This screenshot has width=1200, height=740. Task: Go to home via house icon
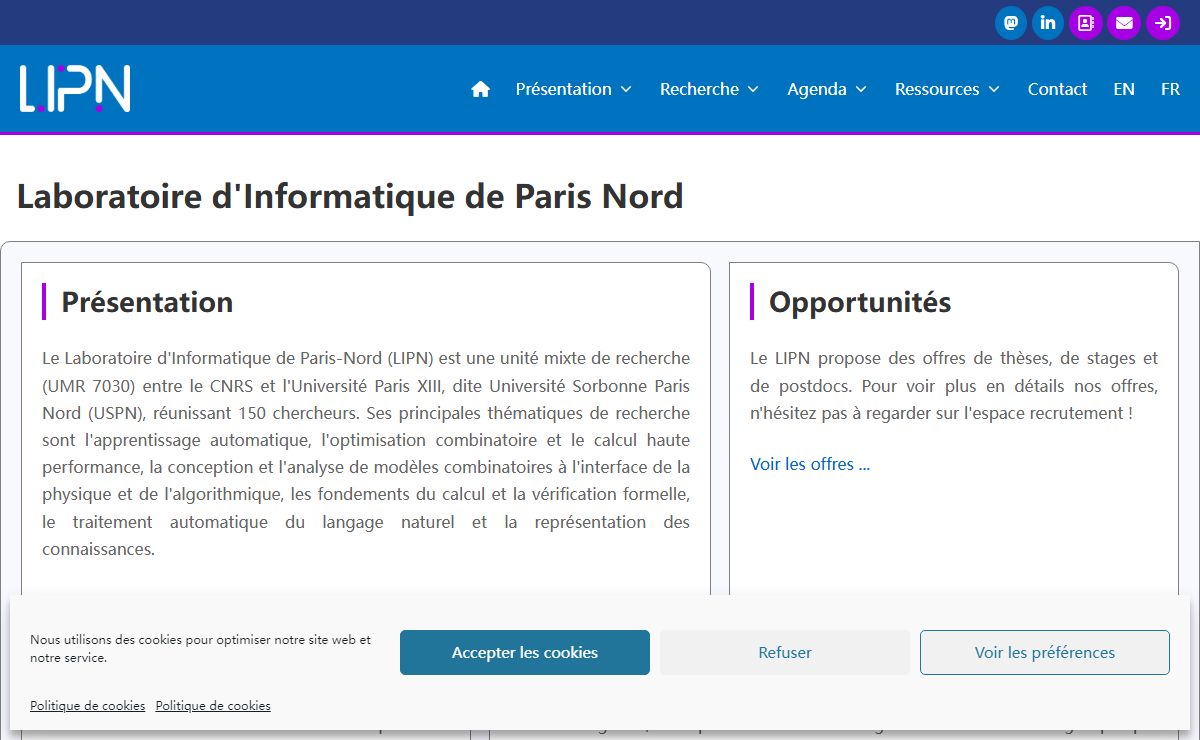pos(481,89)
